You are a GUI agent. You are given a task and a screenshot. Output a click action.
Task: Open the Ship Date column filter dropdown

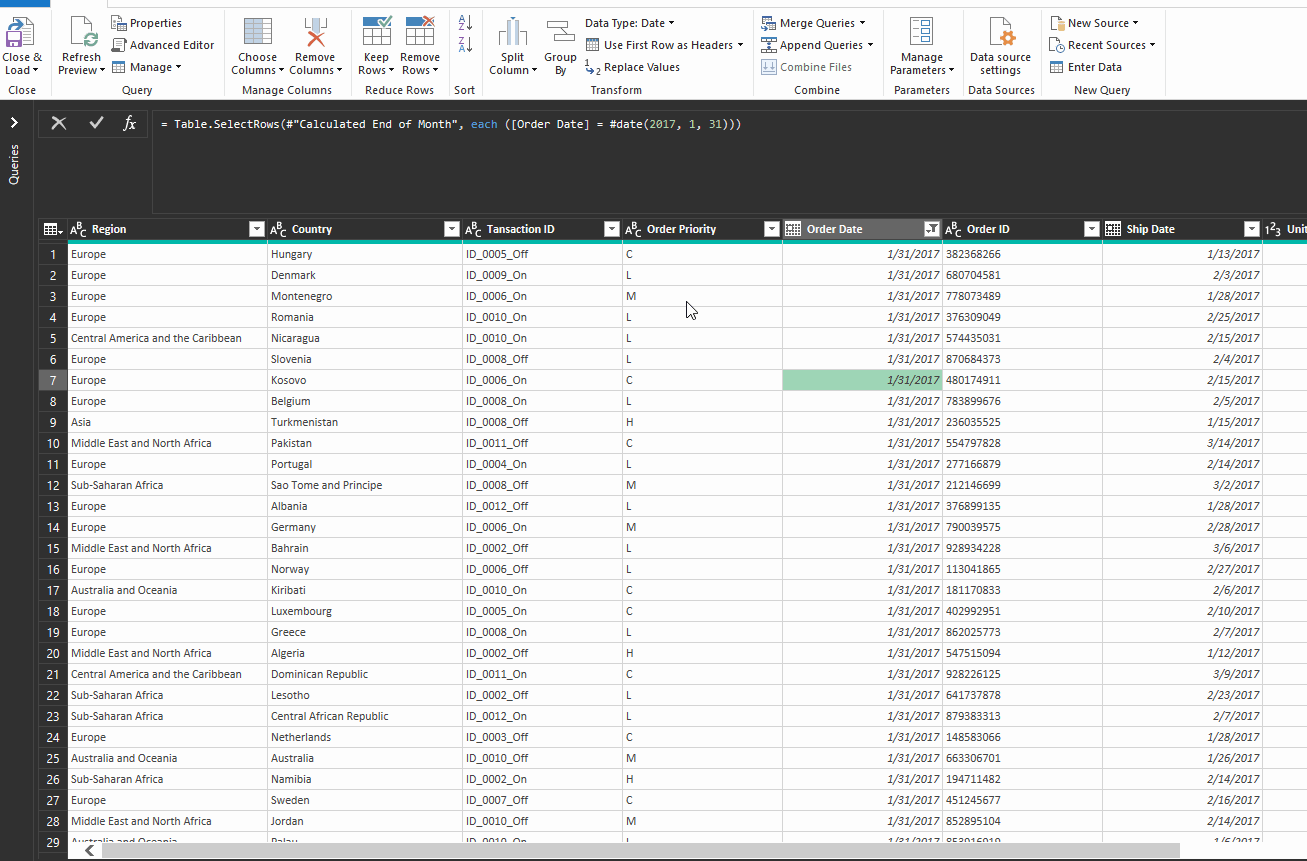click(x=1251, y=229)
